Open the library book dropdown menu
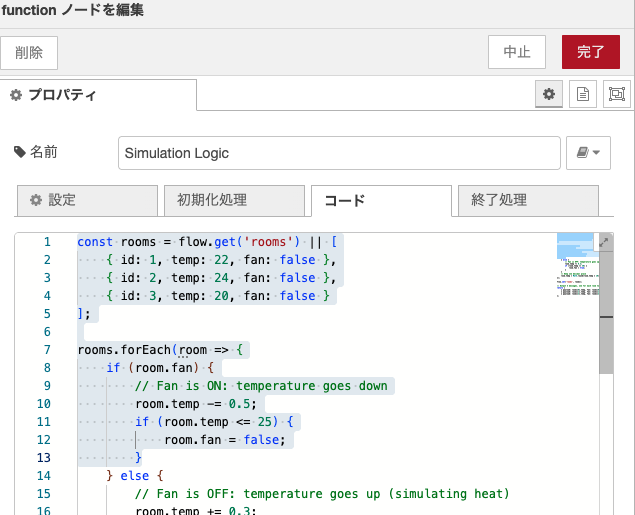The image size is (635, 515). (588, 153)
